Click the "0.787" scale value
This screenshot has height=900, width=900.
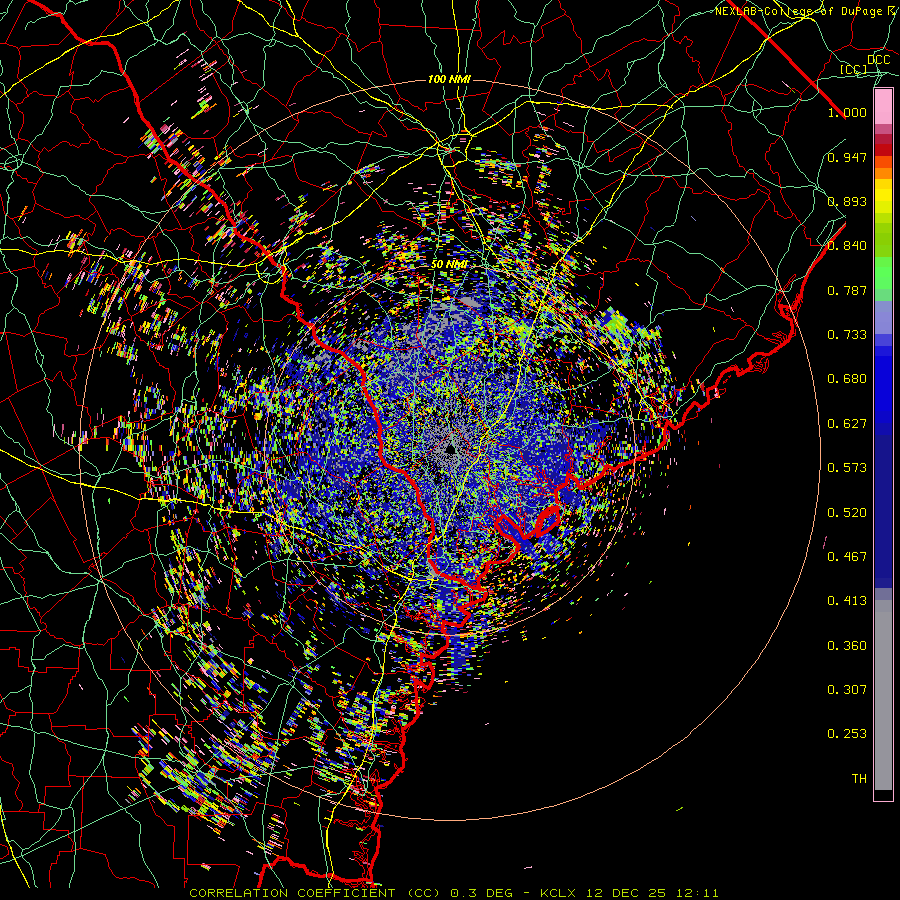(x=847, y=290)
